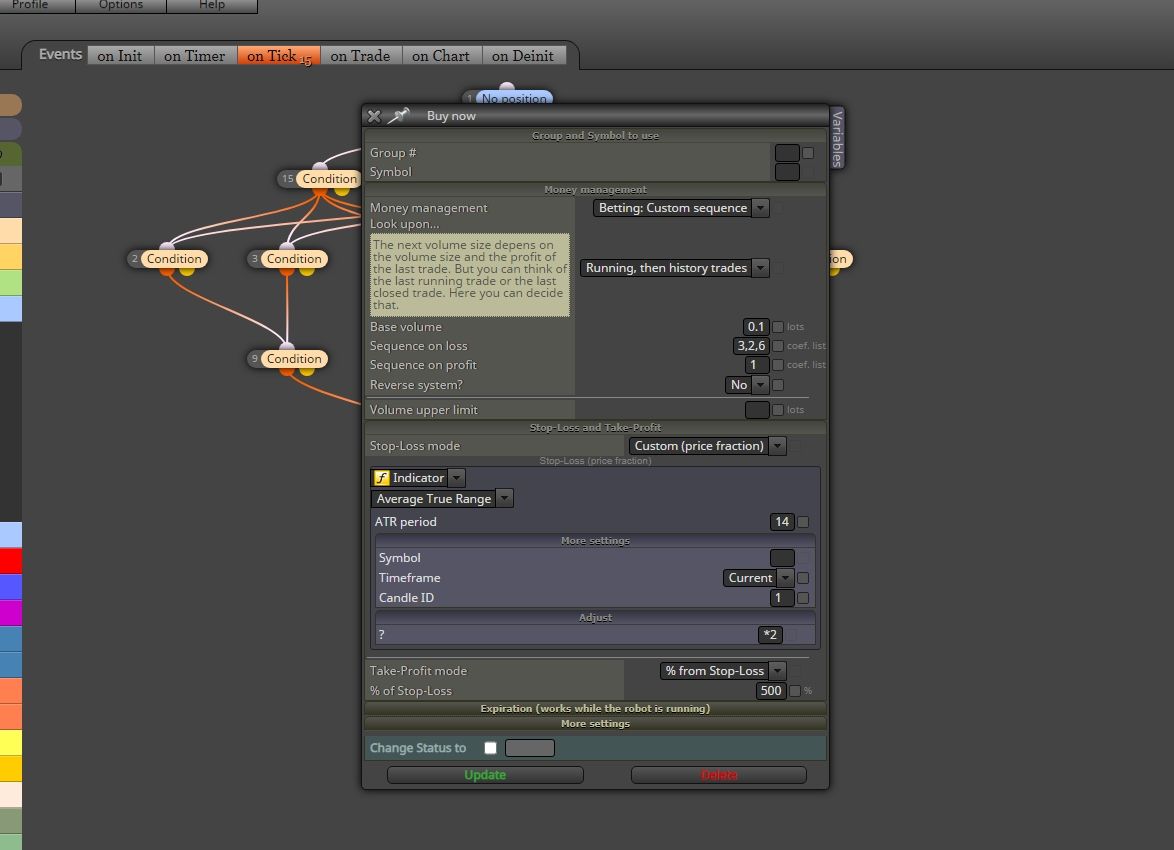Viewport: 1174px width, 850px height.
Task: Toggle the Timeframe checkbox
Action: pos(803,578)
